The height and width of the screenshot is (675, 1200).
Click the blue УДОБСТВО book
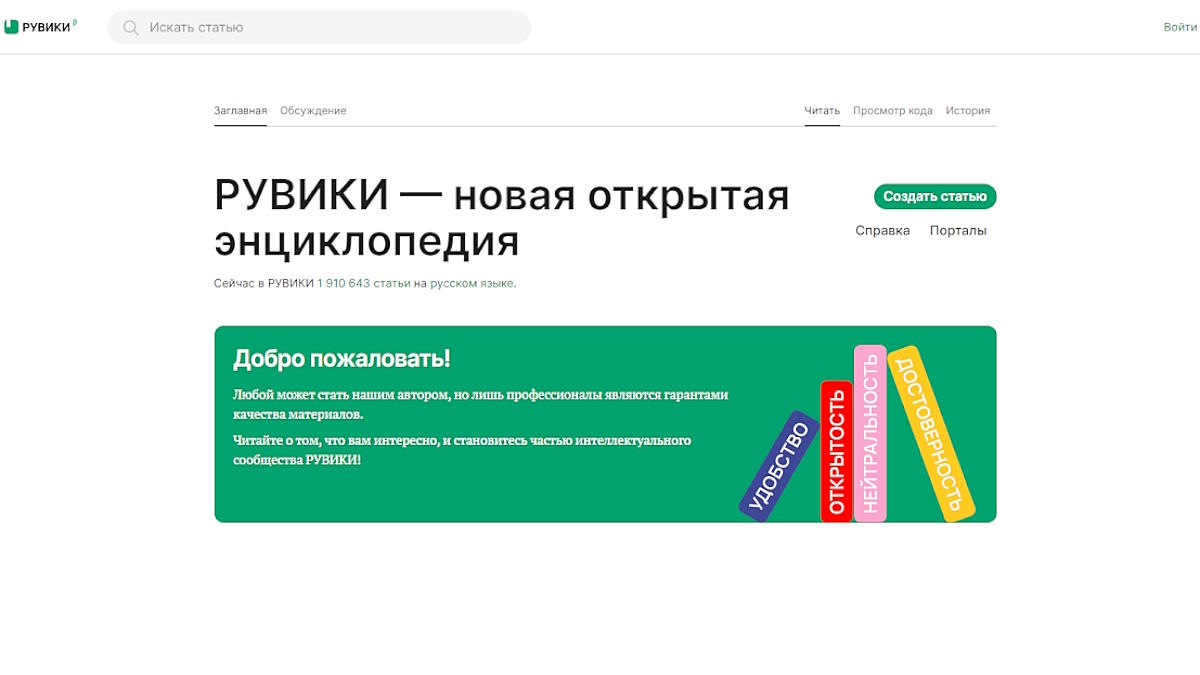coord(780,467)
